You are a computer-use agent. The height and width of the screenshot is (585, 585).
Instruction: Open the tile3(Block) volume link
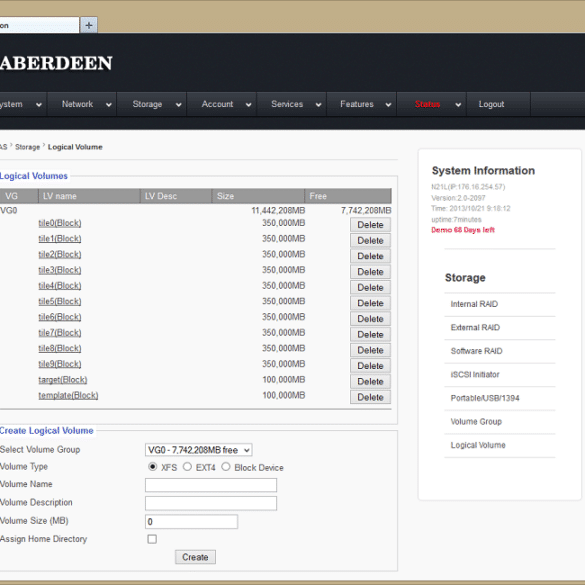tap(60, 270)
